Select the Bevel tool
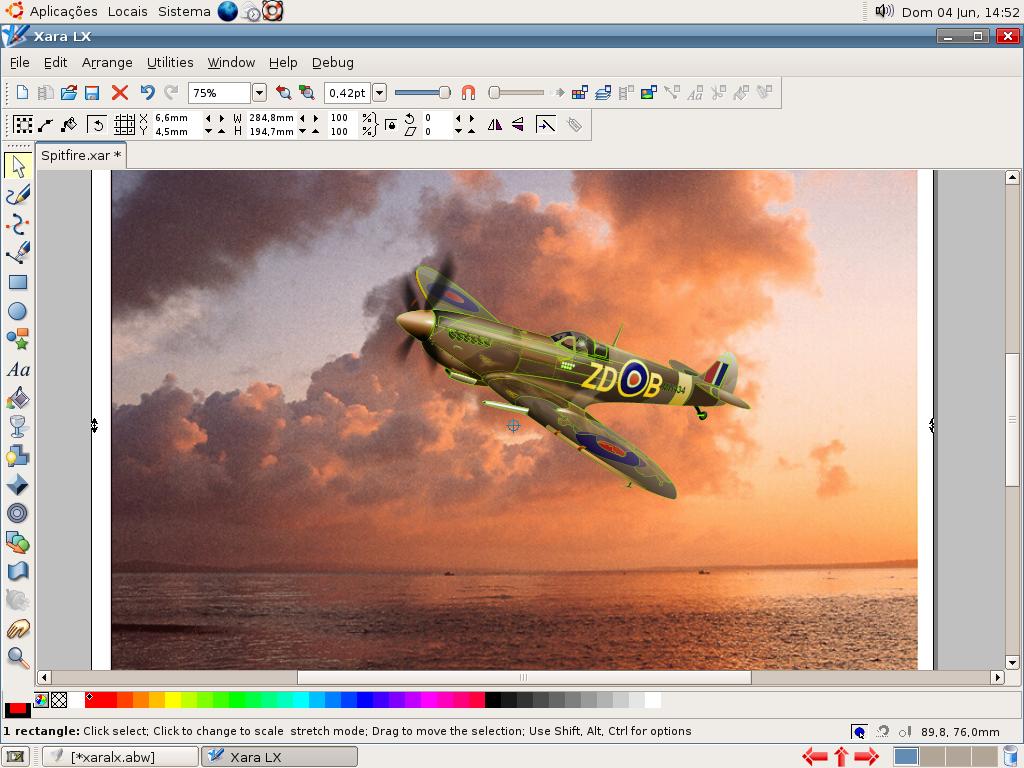Image resolution: width=1024 pixels, height=768 pixels. [x=18, y=485]
